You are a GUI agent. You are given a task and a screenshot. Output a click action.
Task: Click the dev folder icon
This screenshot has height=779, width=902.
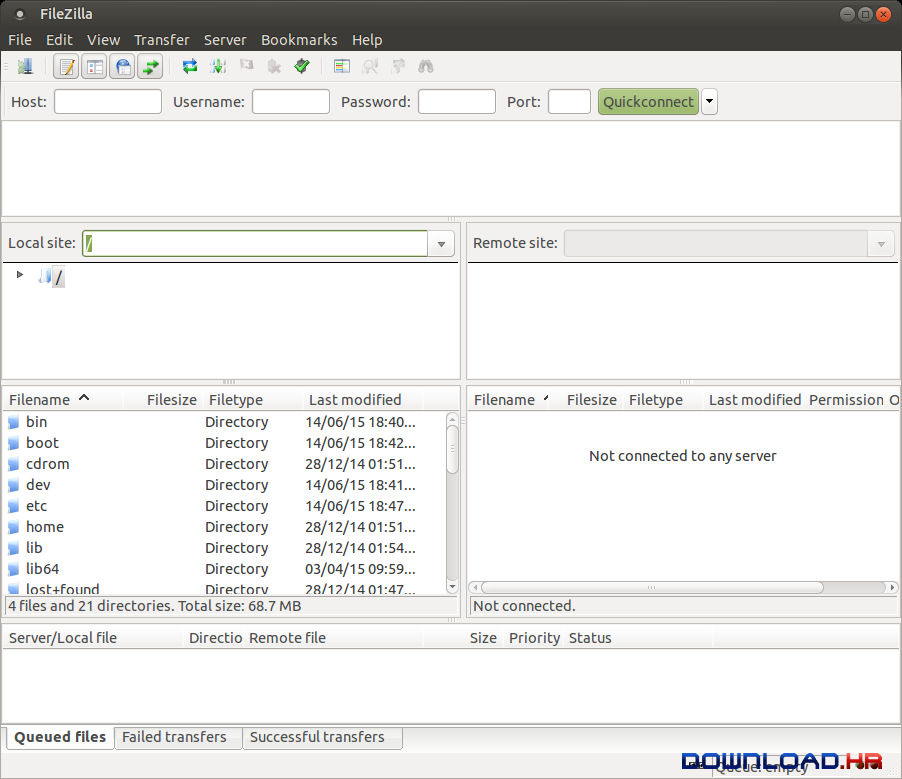[x=14, y=486]
